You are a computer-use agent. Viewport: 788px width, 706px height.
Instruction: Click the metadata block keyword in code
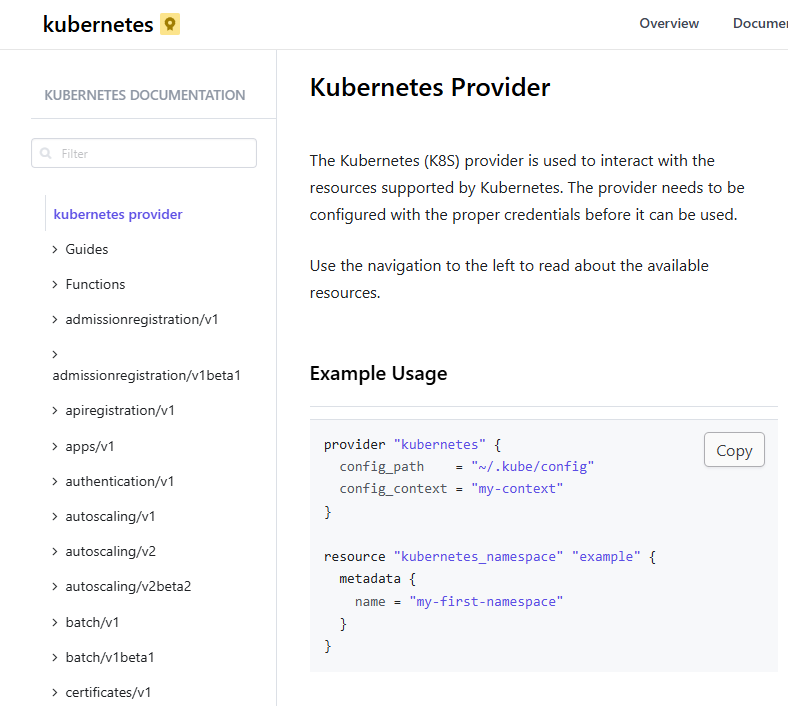coord(370,579)
